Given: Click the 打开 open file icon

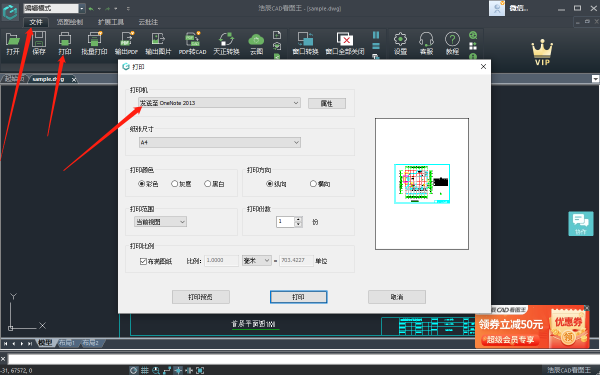Looking at the screenshot, I should tap(13, 43).
